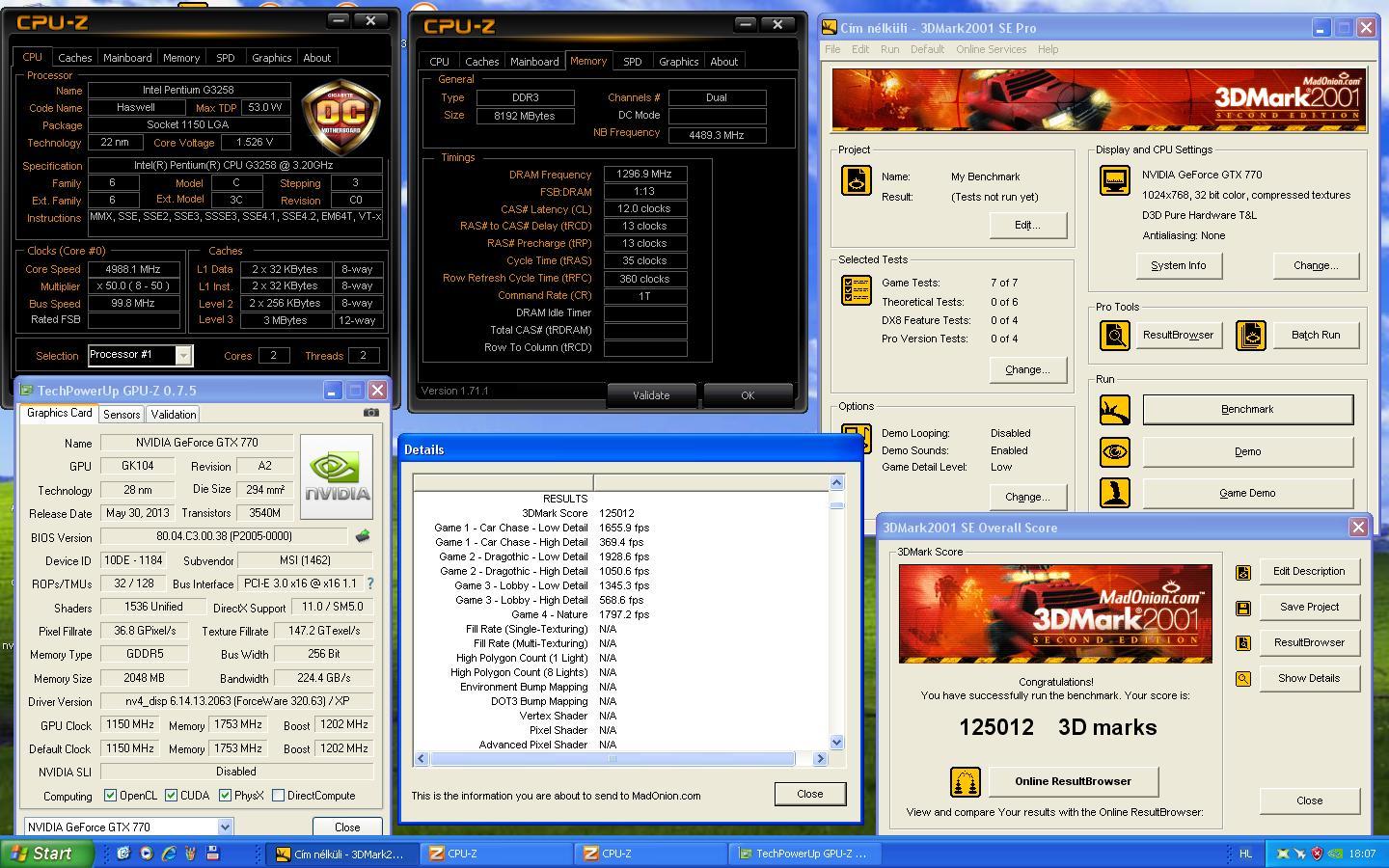Screen dimensions: 1389x868
Task: Open the Run menu in 3DMark2001
Action: pos(889,49)
